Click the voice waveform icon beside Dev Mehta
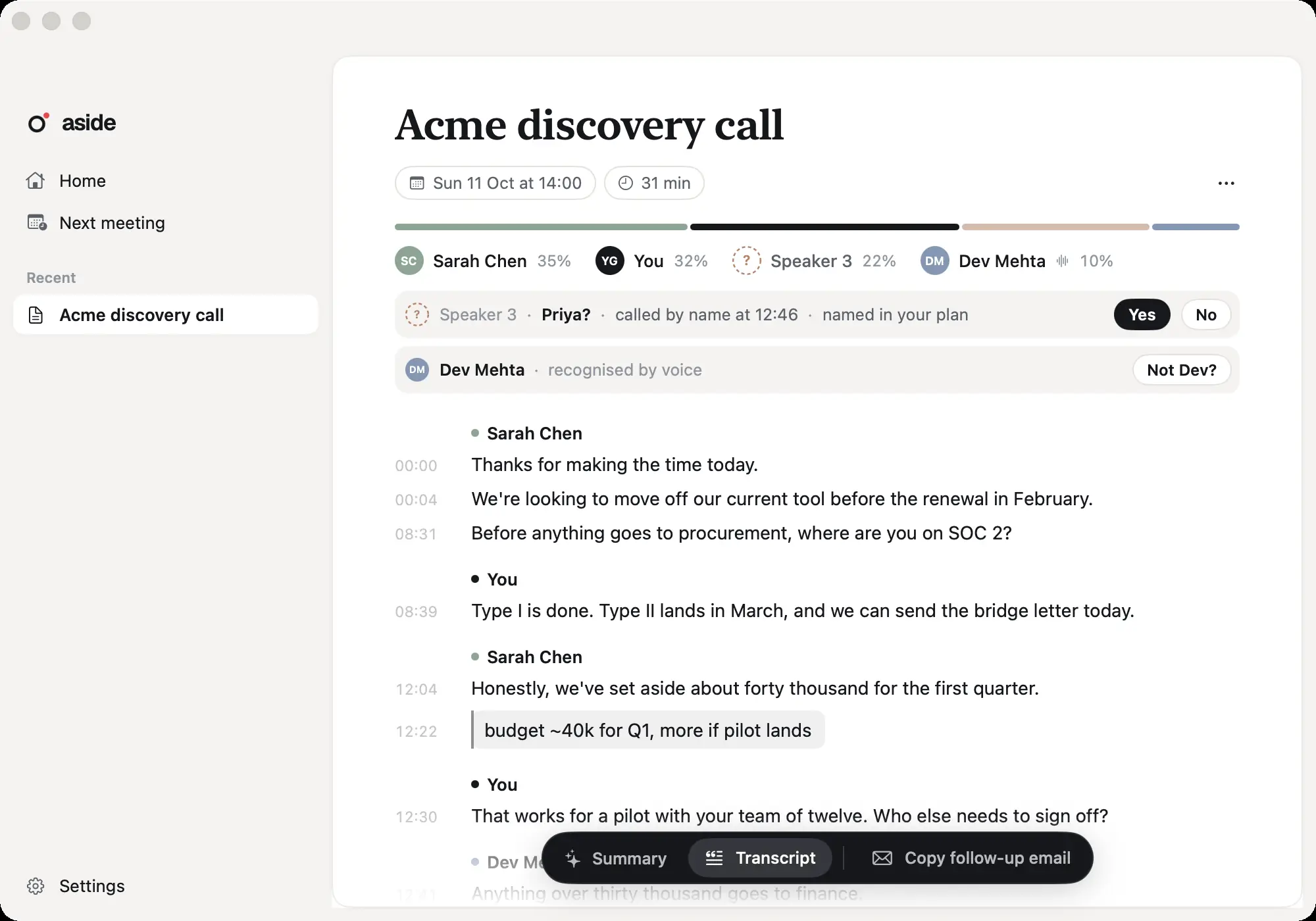The image size is (1316, 921). click(1063, 261)
